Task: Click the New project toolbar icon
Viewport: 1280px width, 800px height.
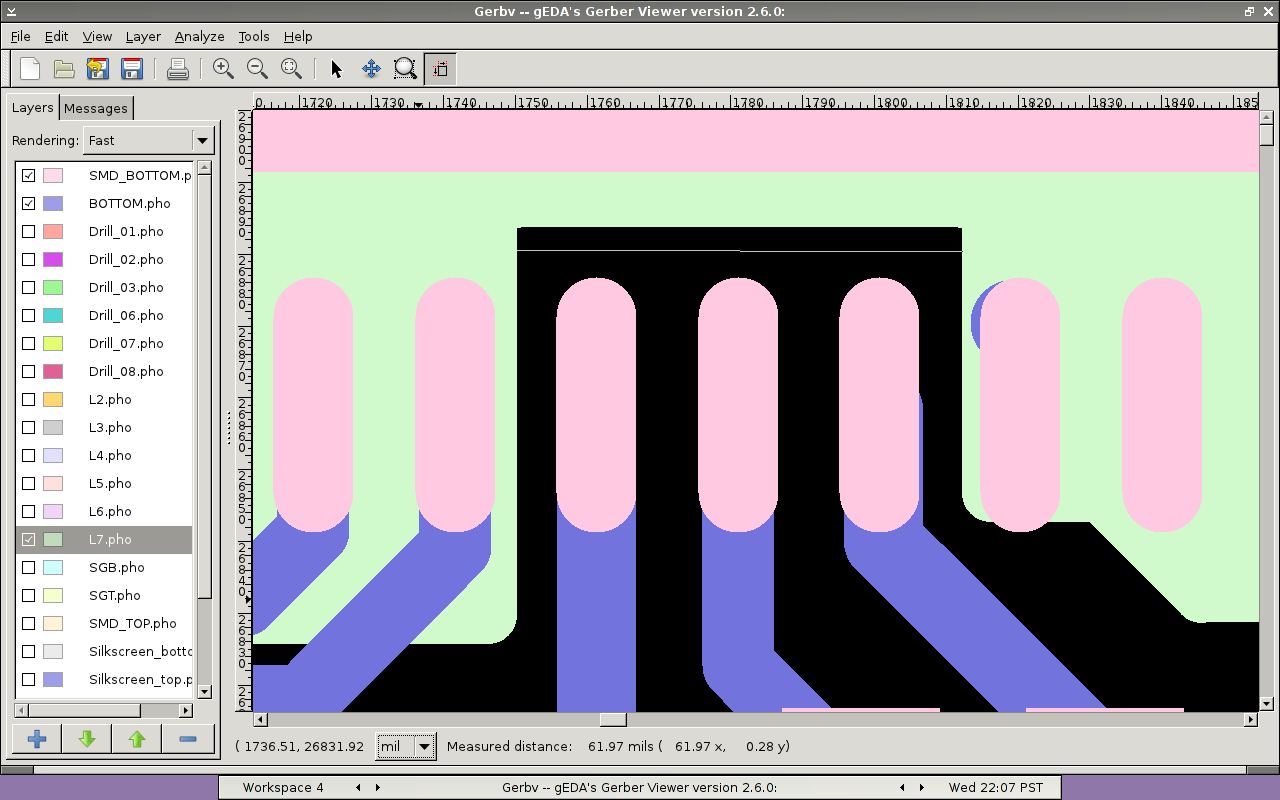Action: tap(30, 68)
